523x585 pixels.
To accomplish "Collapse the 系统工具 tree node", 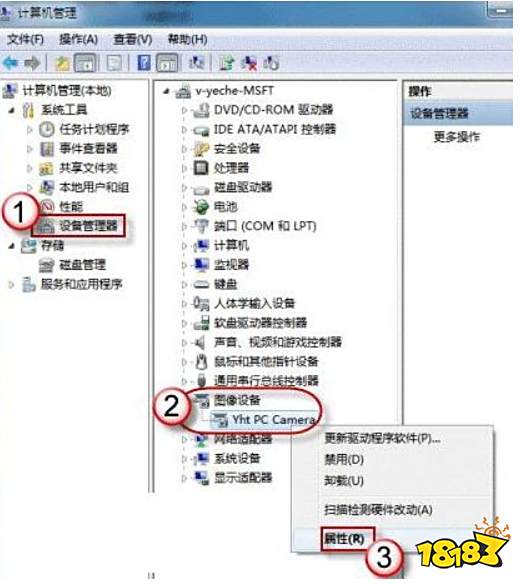I will 12,110.
